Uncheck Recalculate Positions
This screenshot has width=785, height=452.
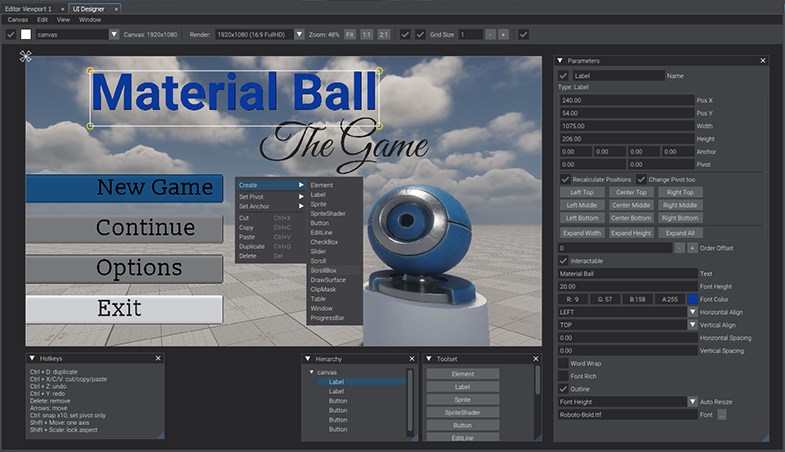(565, 179)
